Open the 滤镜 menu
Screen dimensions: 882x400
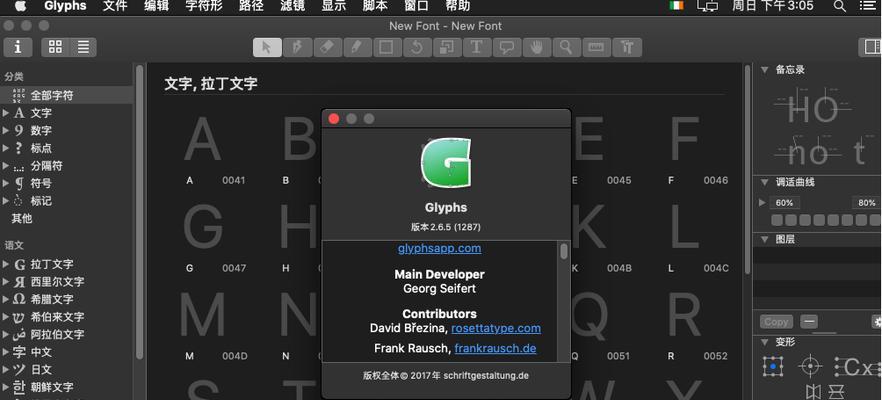click(292, 6)
